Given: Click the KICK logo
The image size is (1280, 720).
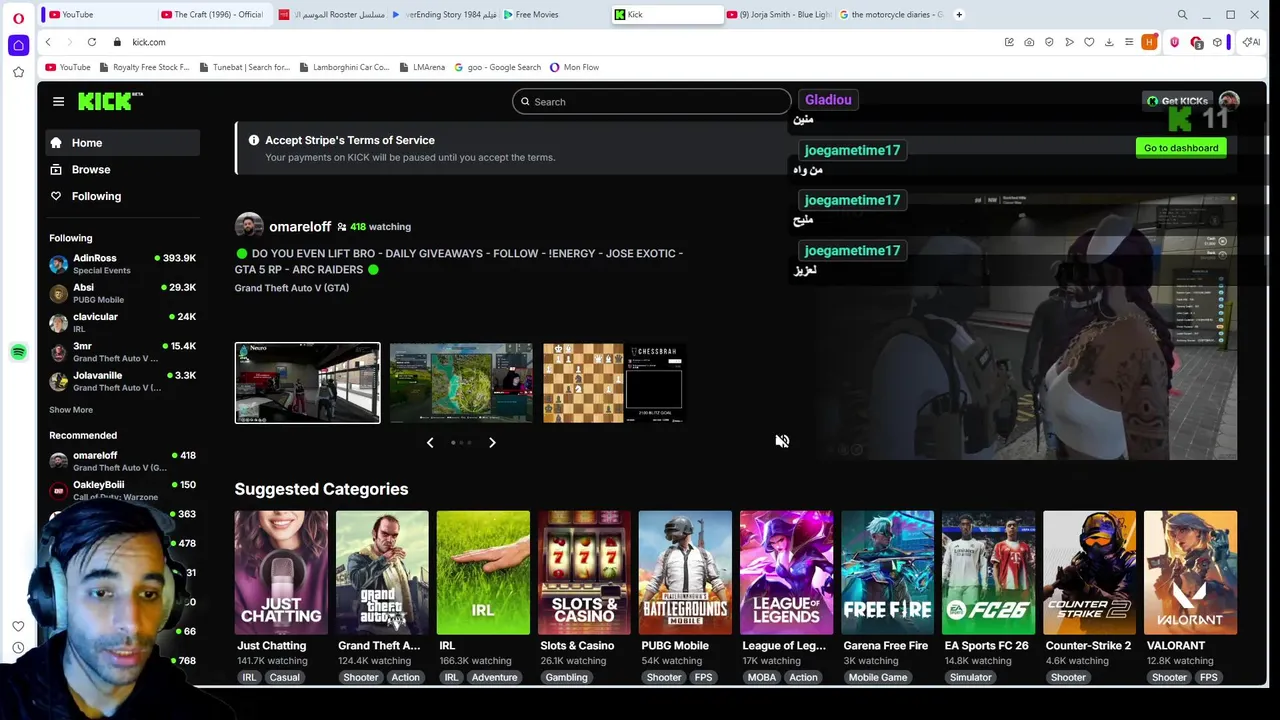Looking at the screenshot, I should [x=110, y=101].
